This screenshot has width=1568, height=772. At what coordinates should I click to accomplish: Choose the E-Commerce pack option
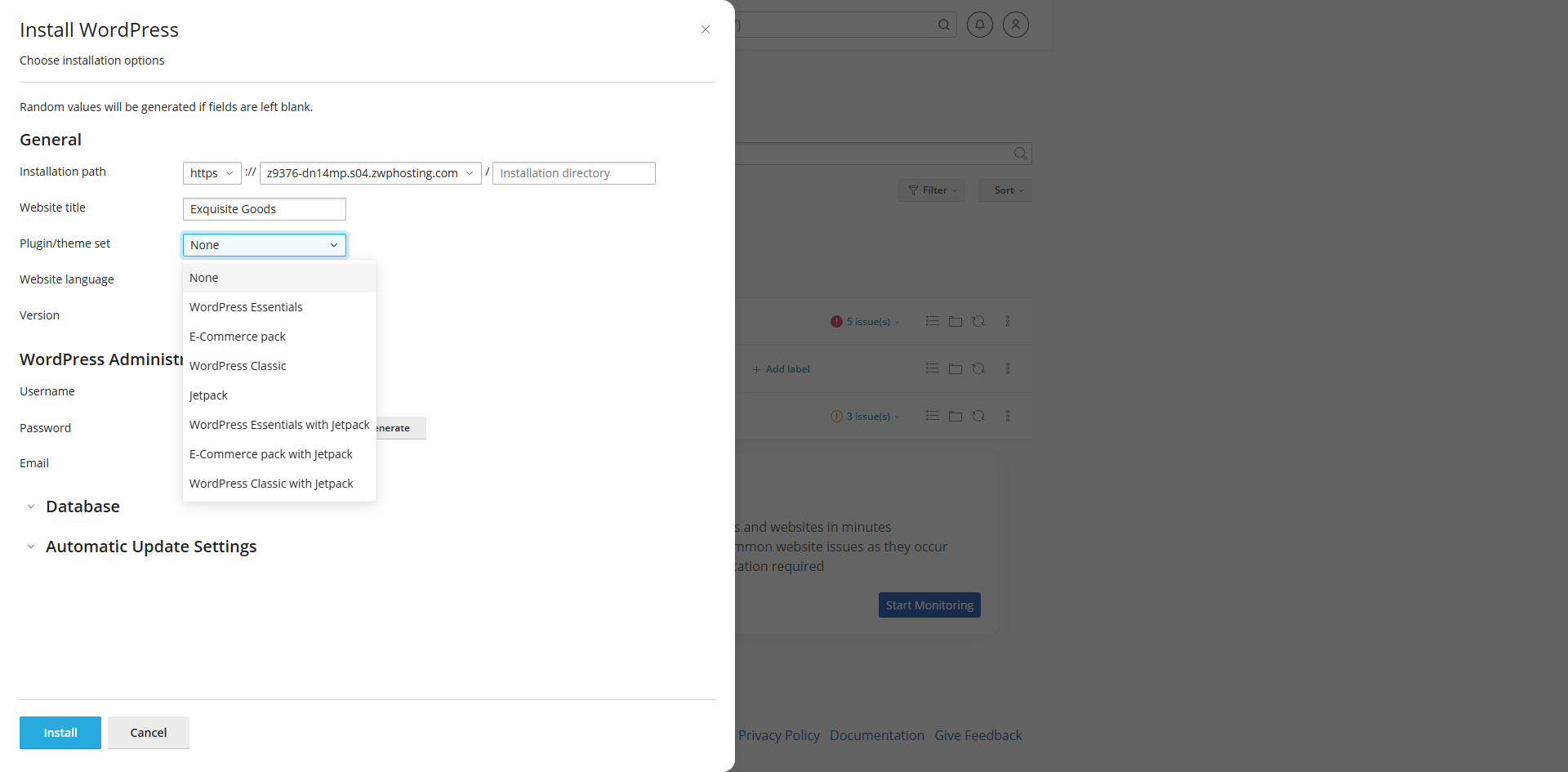[279, 337]
